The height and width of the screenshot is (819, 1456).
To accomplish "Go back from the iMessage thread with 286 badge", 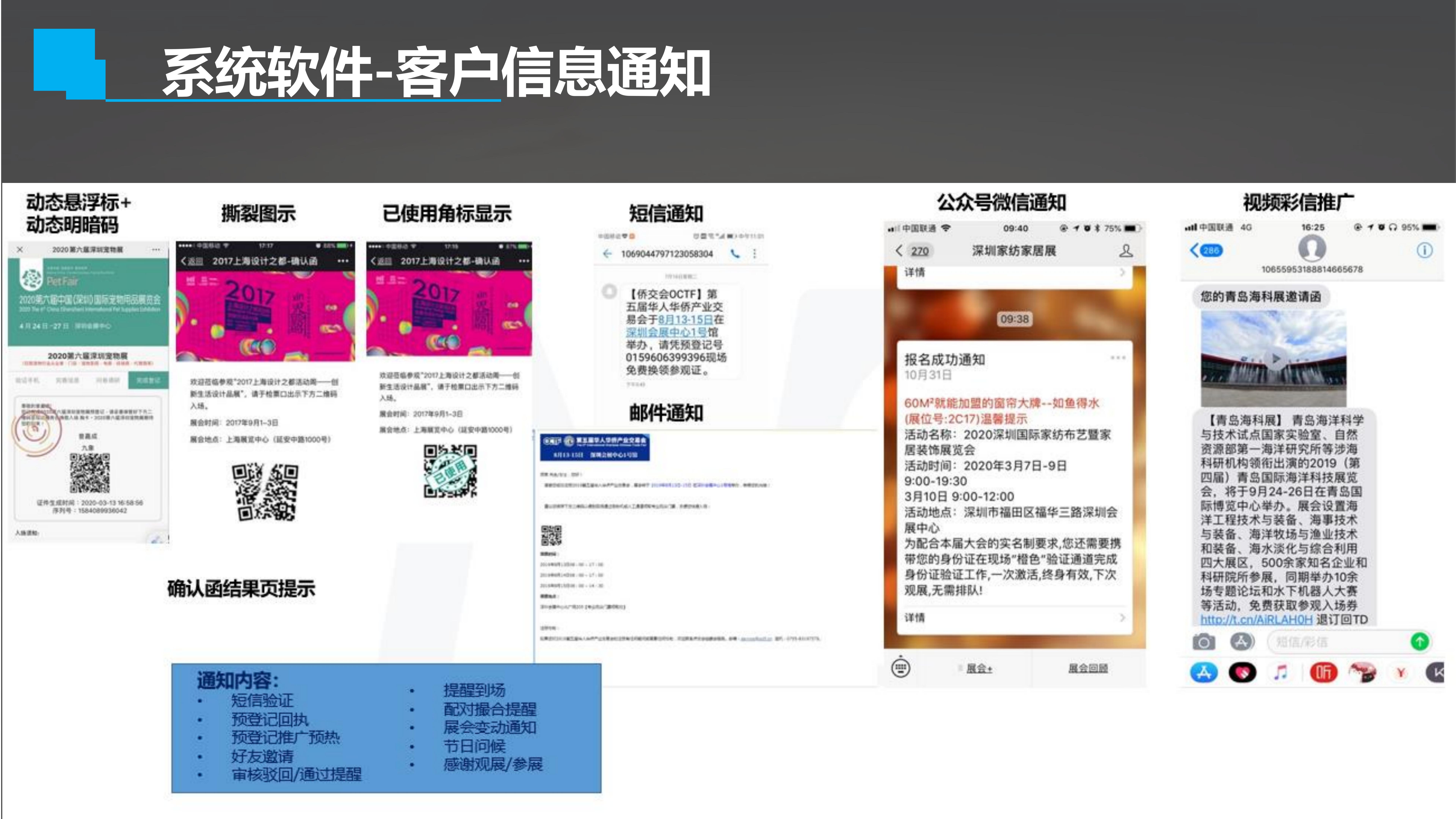I will [1206, 250].
